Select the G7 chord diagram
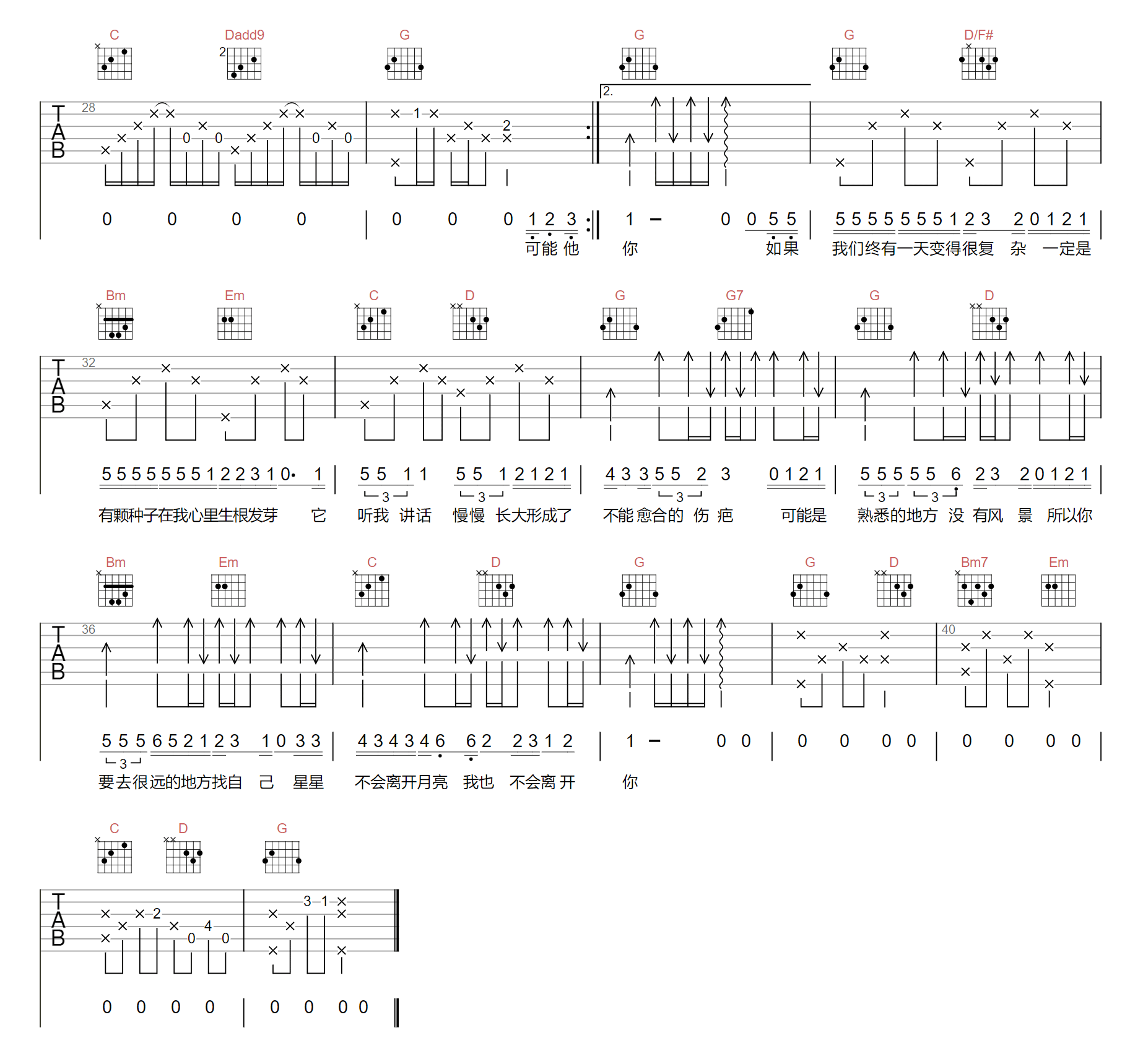The height and width of the screenshot is (1064, 1143). tap(734, 324)
